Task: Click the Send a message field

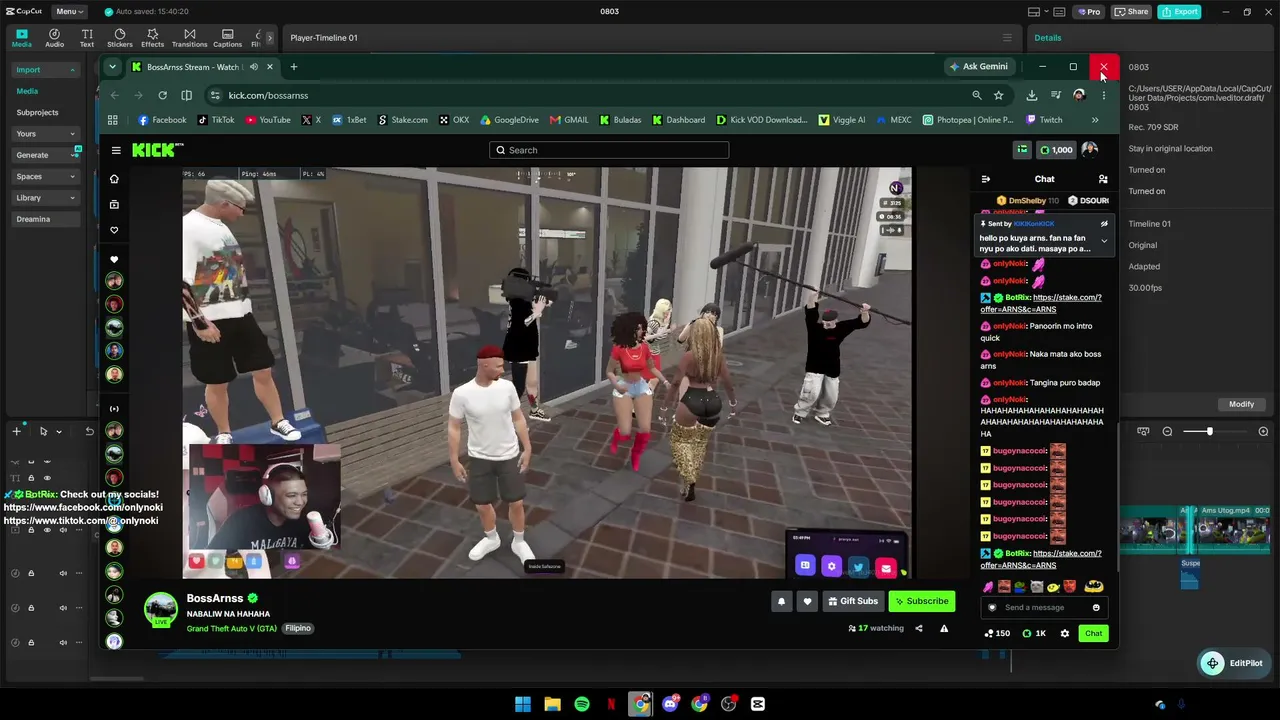Action: [x=1044, y=607]
